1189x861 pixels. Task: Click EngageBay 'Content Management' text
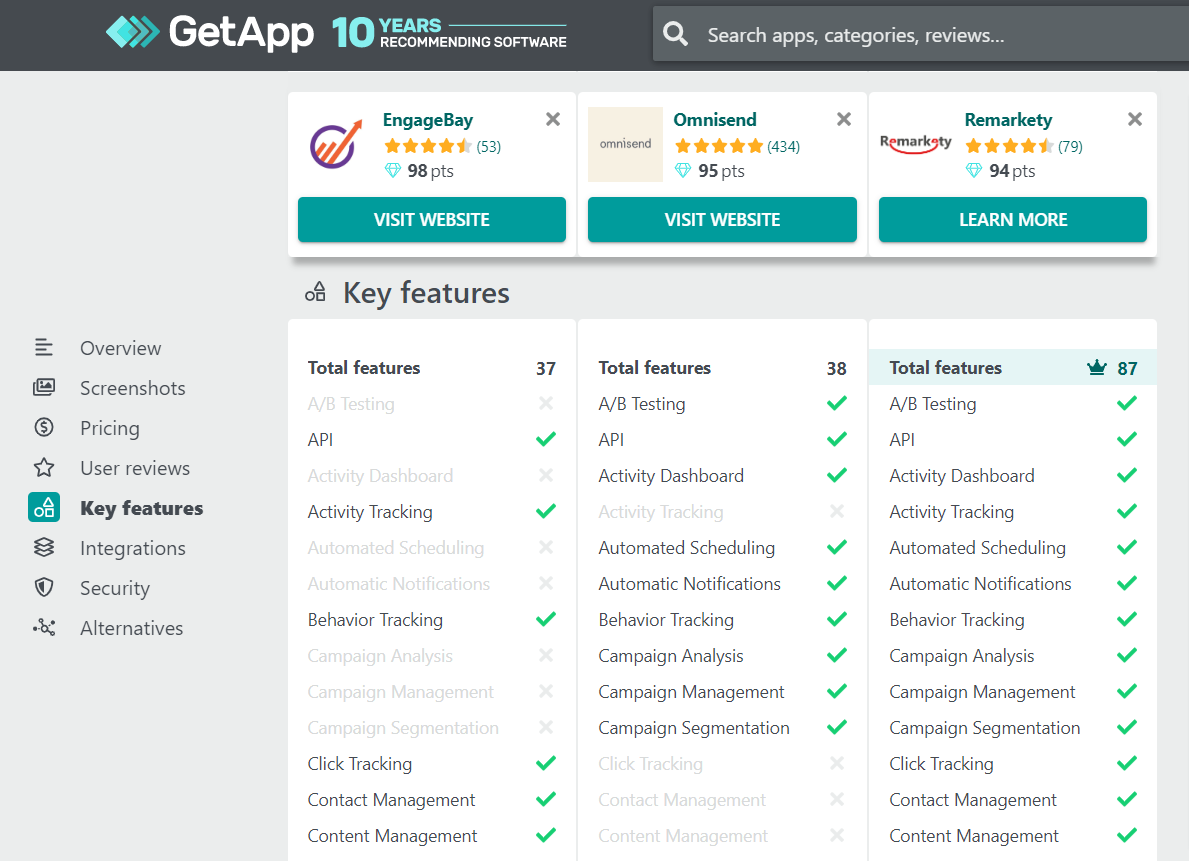click(x=393, y=836)
